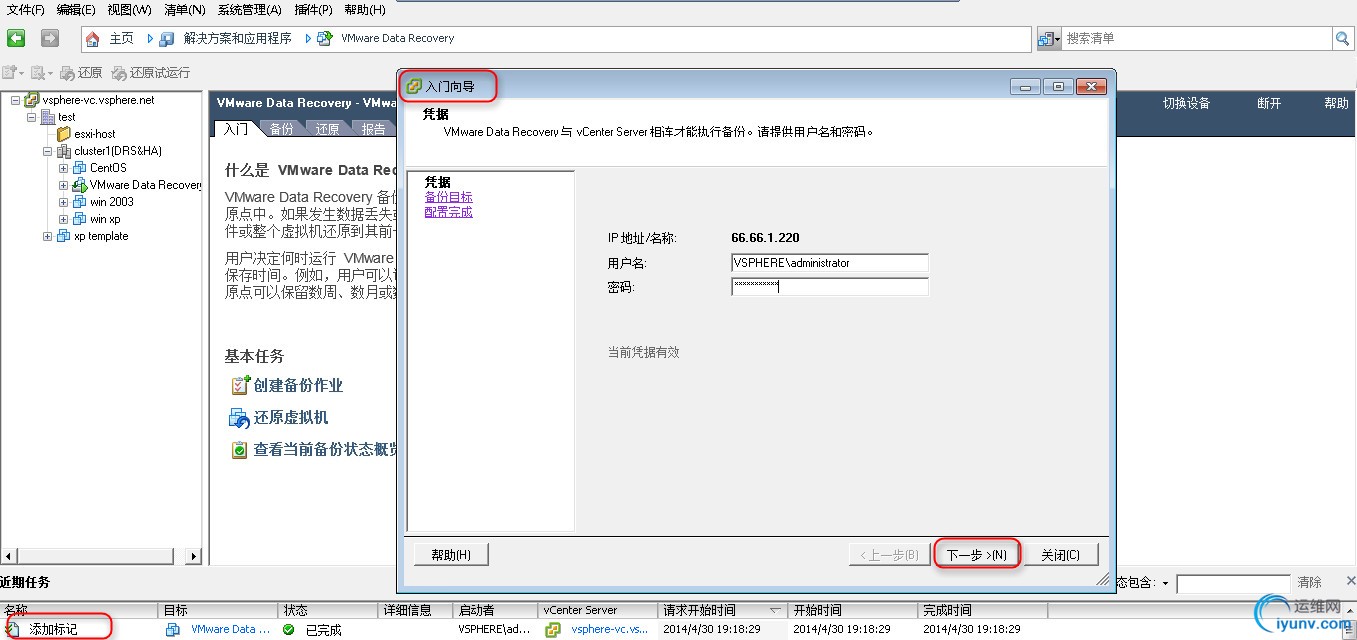This screenshot has width=1357, height=640.
Task: Expand the CentOS tree node
Action: point(63,168)
